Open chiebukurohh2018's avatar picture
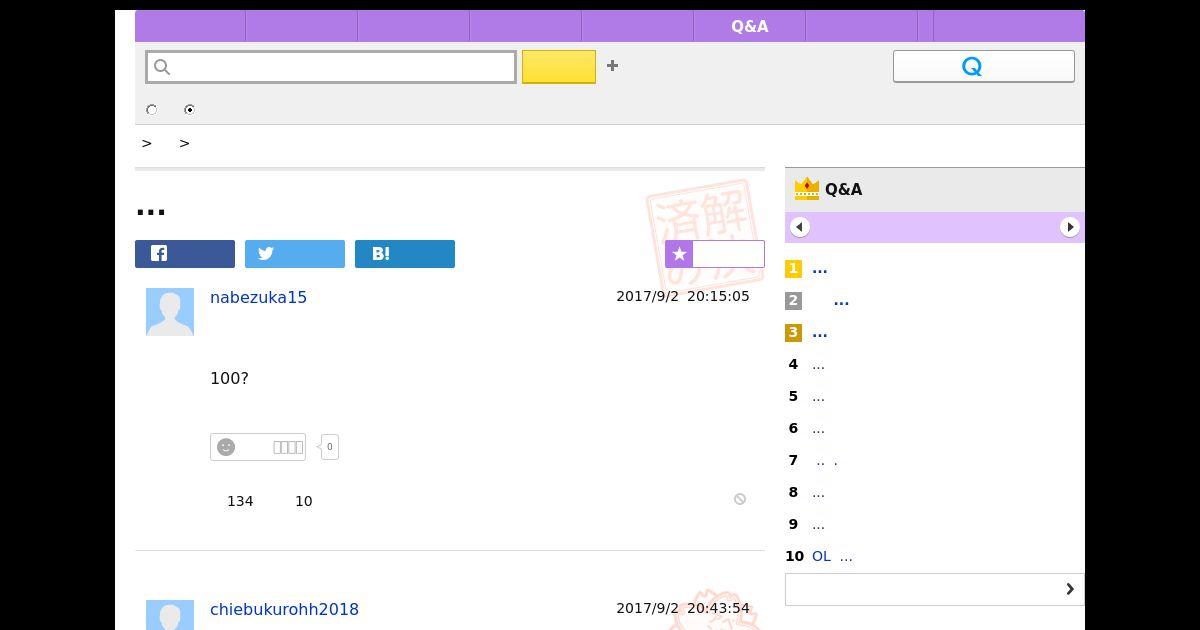 pyautogui.click(x=170, y=615)
